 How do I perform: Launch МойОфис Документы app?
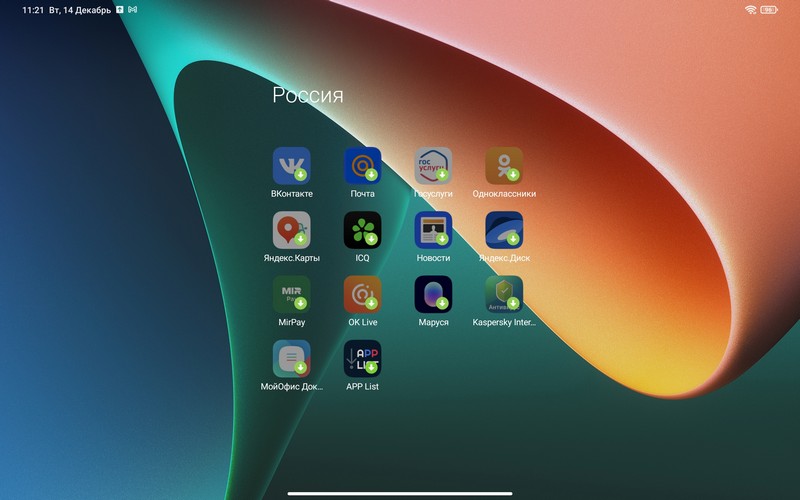pyautogui.click(x=291, y=359)
